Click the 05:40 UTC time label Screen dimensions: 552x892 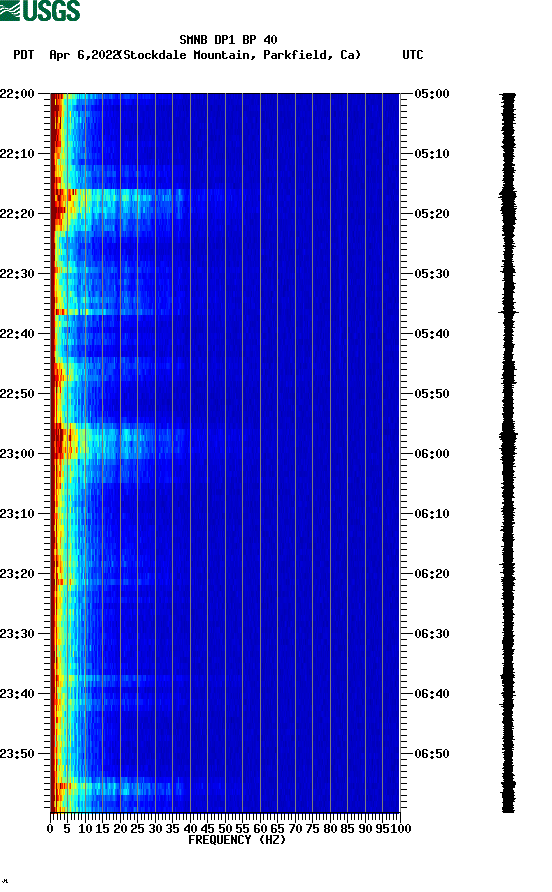coord(432,334)
